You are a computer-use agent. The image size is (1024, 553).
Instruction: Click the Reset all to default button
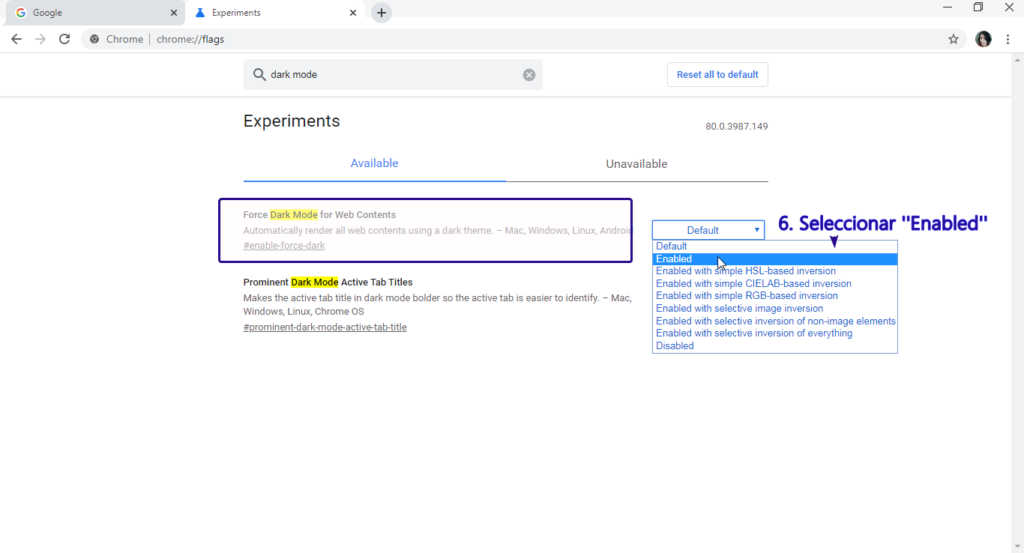pos(717,75)
